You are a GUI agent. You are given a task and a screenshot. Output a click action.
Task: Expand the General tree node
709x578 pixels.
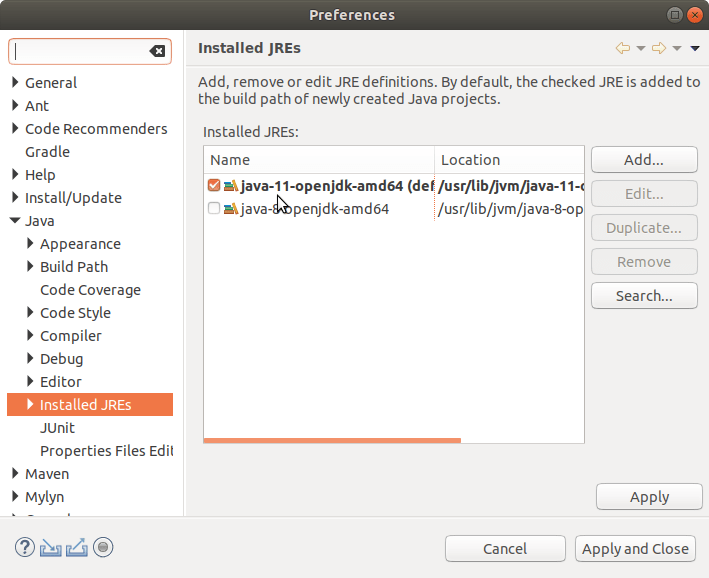pos(15,82)
